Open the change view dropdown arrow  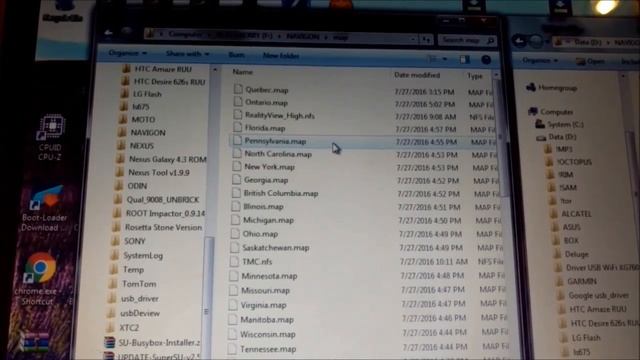pyautogui.click(x=445, y=59)
